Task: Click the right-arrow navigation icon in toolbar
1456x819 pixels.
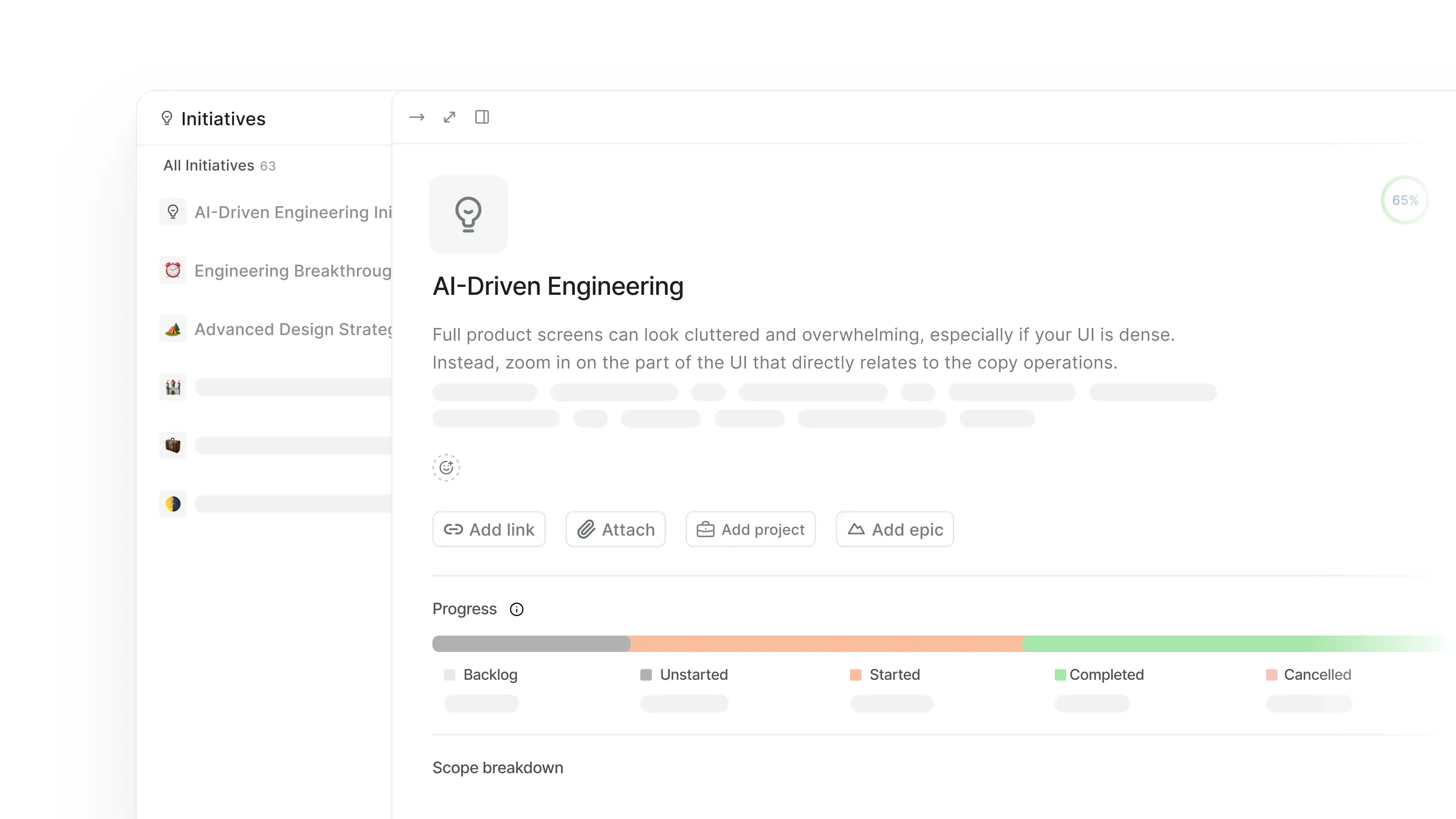Action: coord(417,117)
